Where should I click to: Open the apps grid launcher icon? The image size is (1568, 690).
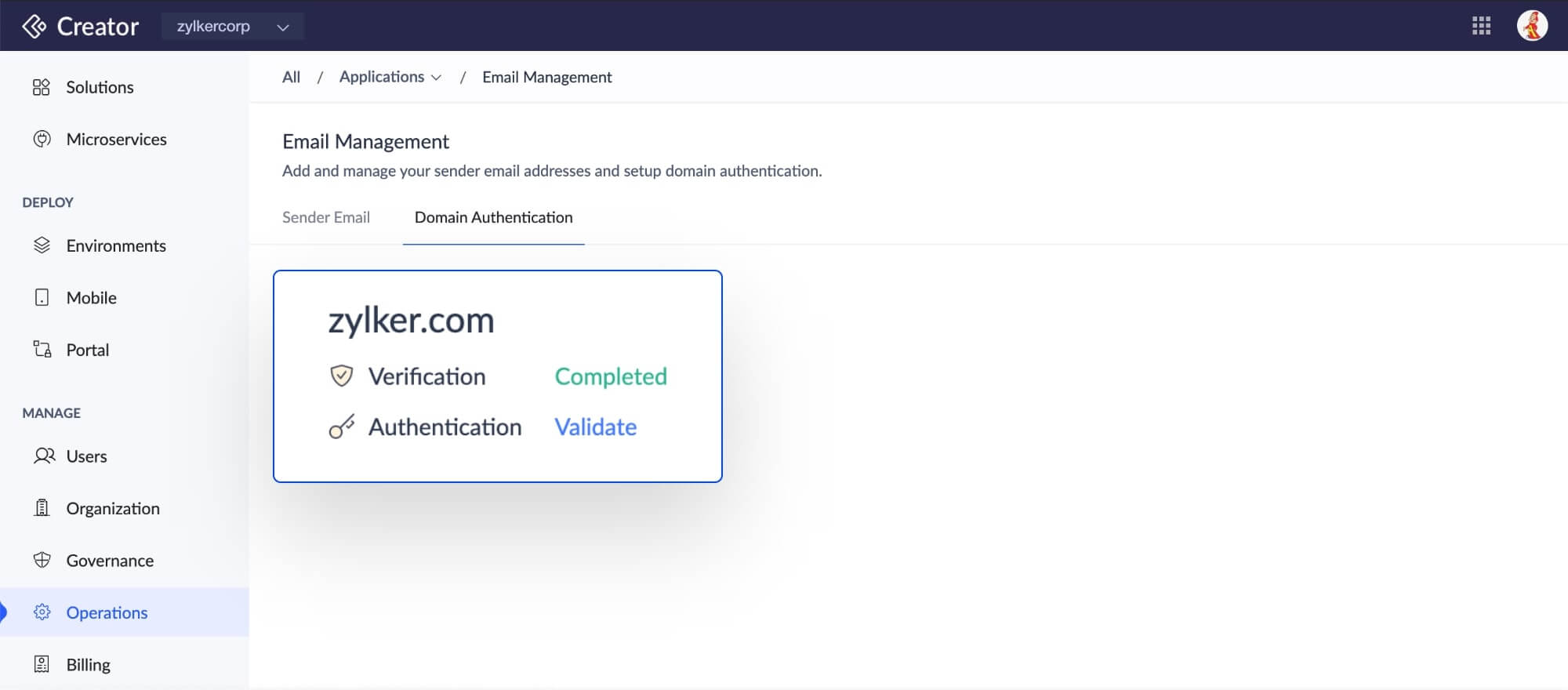pos(1481,26)
